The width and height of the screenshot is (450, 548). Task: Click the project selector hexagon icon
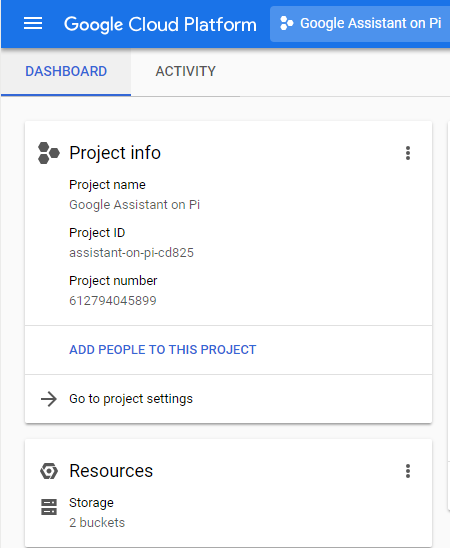click(286, 23)
